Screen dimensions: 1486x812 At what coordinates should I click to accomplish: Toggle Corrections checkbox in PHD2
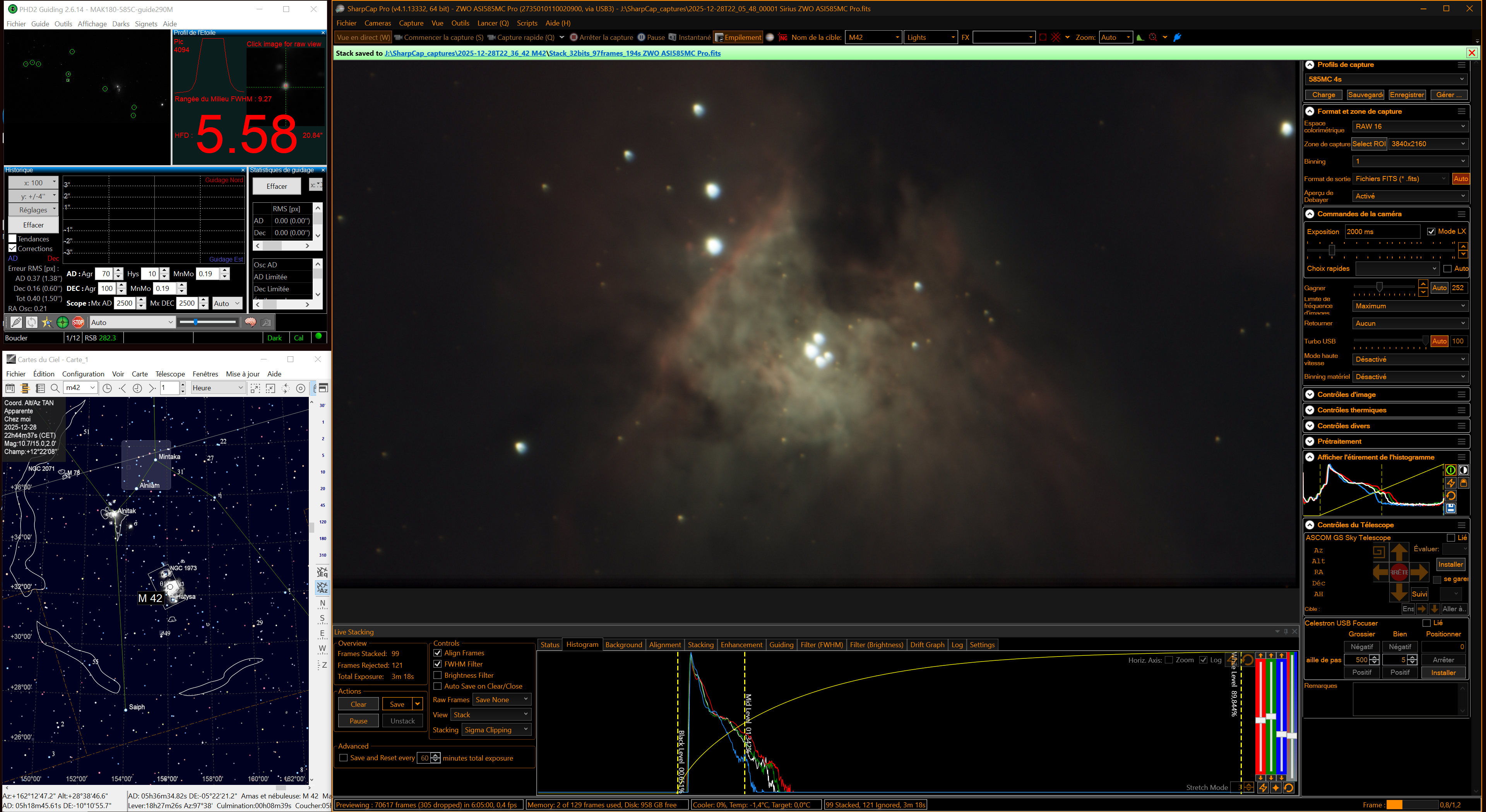13,249
